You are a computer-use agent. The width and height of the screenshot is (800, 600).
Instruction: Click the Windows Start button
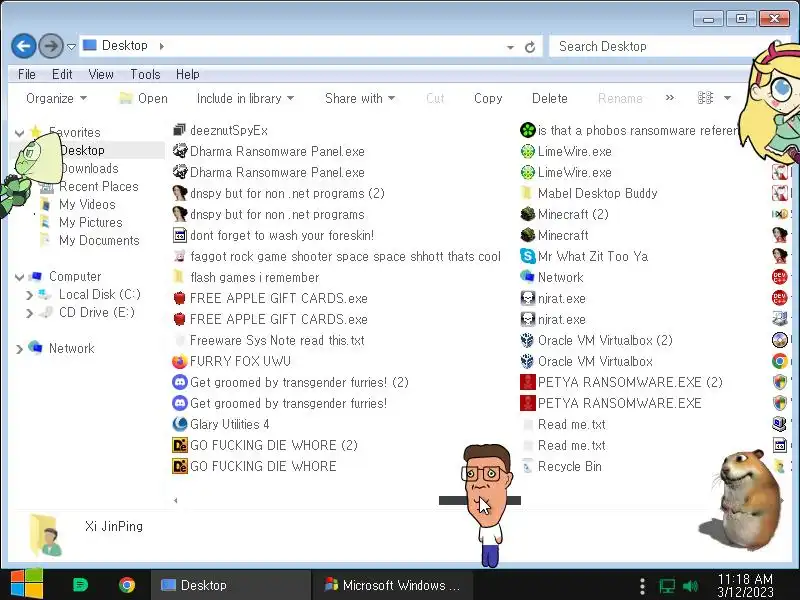pyautogui.click(x=27, y=584)
